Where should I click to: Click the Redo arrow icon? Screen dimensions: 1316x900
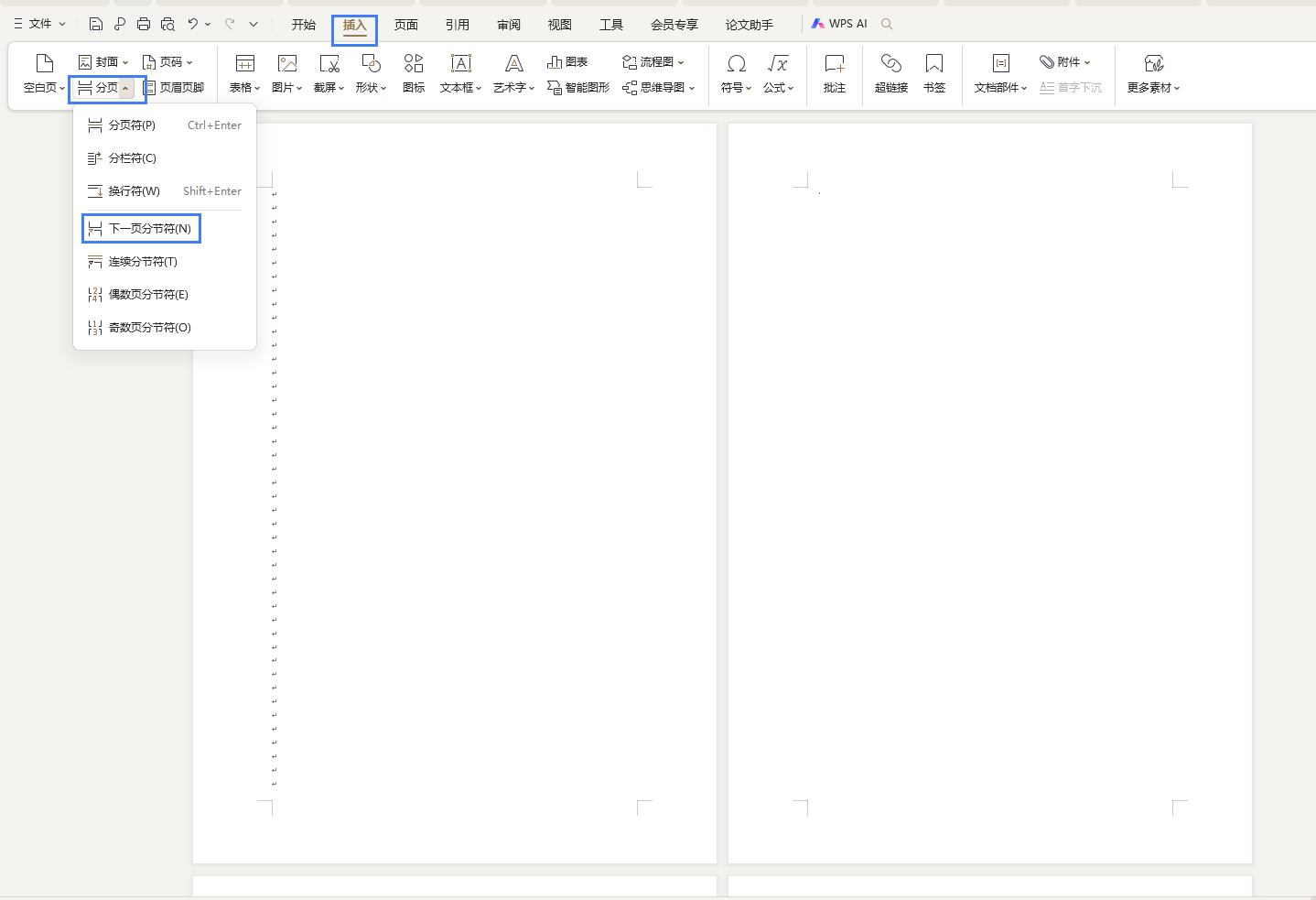230,24
